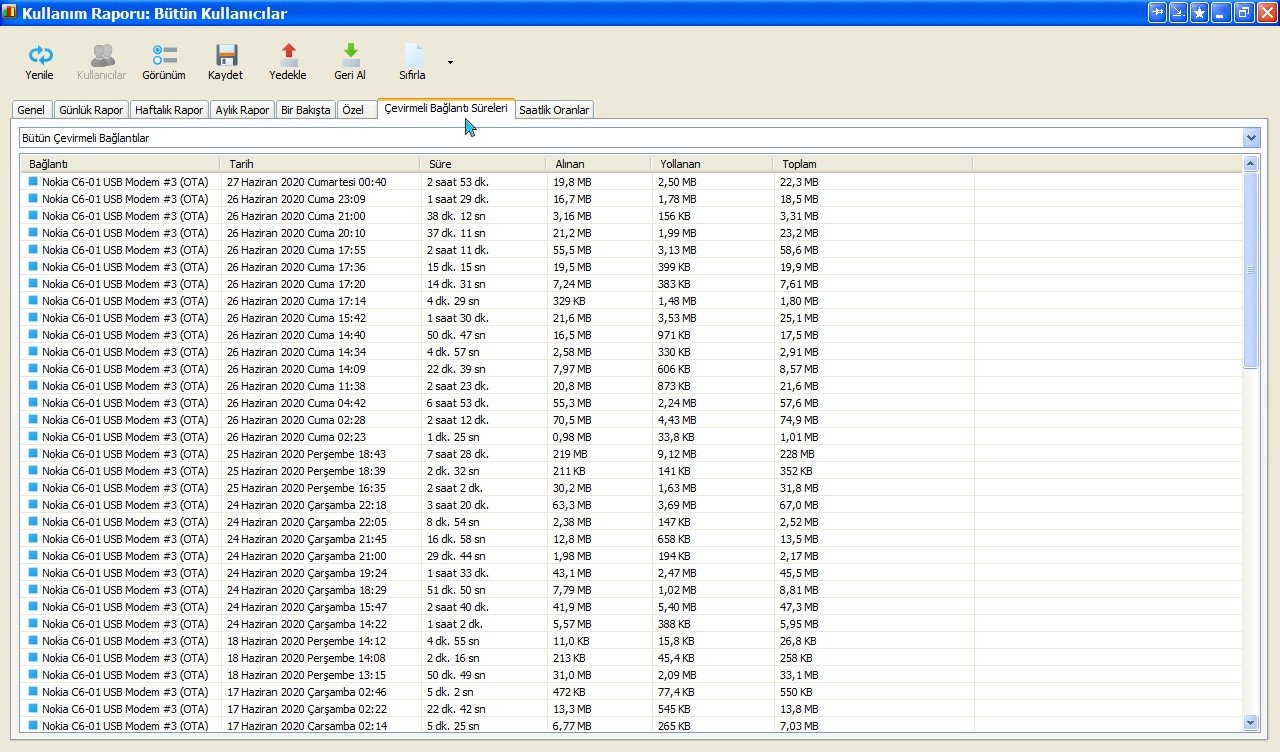Sort by the Süre column header

[x=482, y=164]
